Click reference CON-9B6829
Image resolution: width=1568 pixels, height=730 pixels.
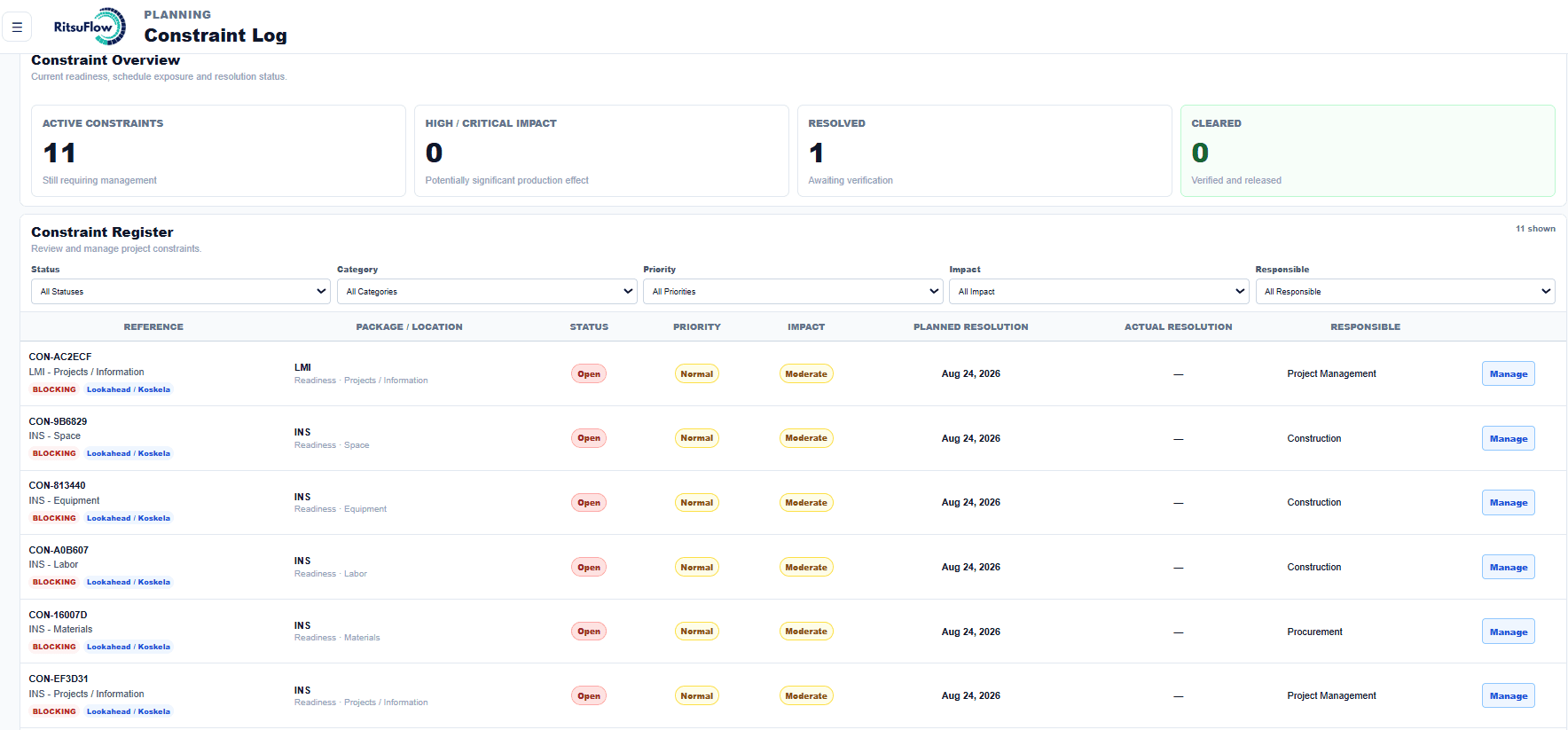coord(58,421)
